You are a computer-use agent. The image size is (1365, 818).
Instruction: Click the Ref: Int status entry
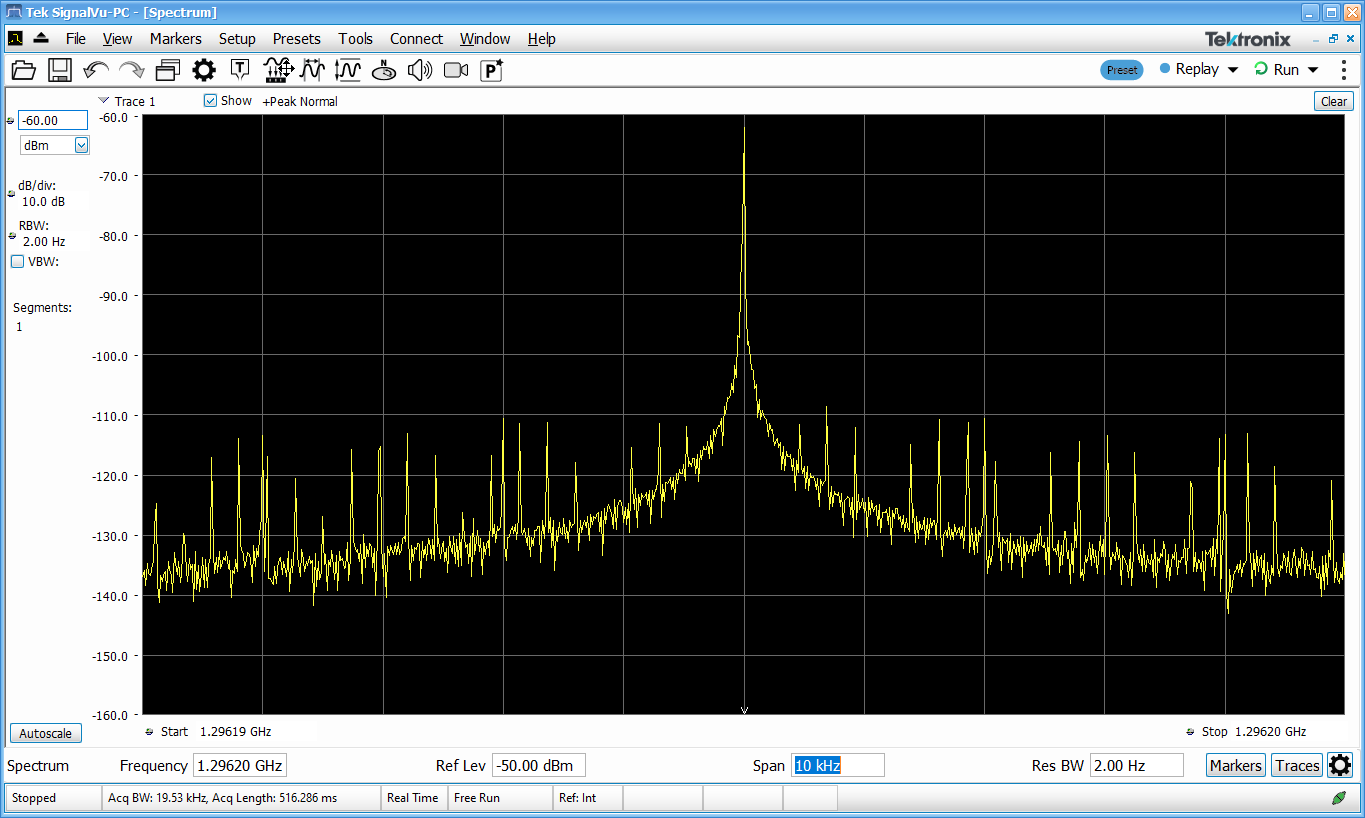coord(577,798)
